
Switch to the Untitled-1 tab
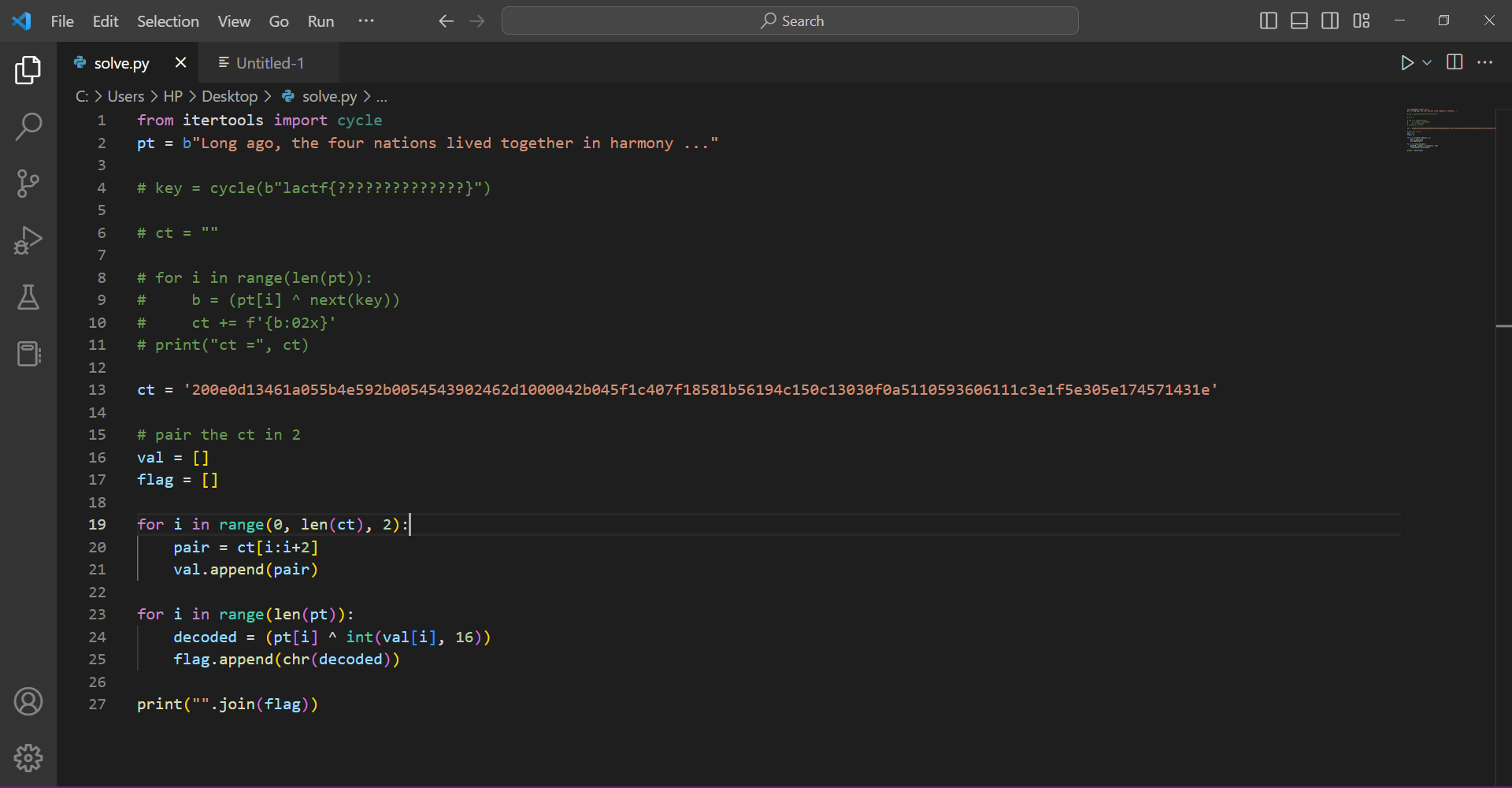tap(269, 63)
